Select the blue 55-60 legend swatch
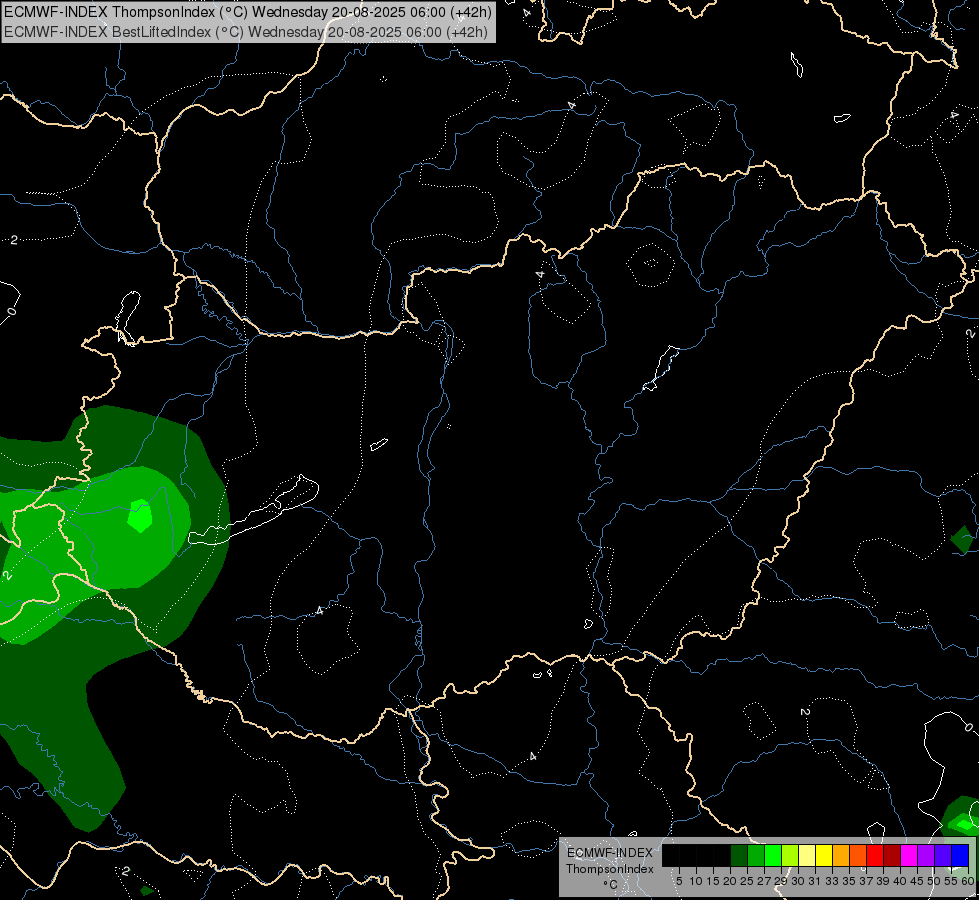979x900 pixels. tap(960, 855)
